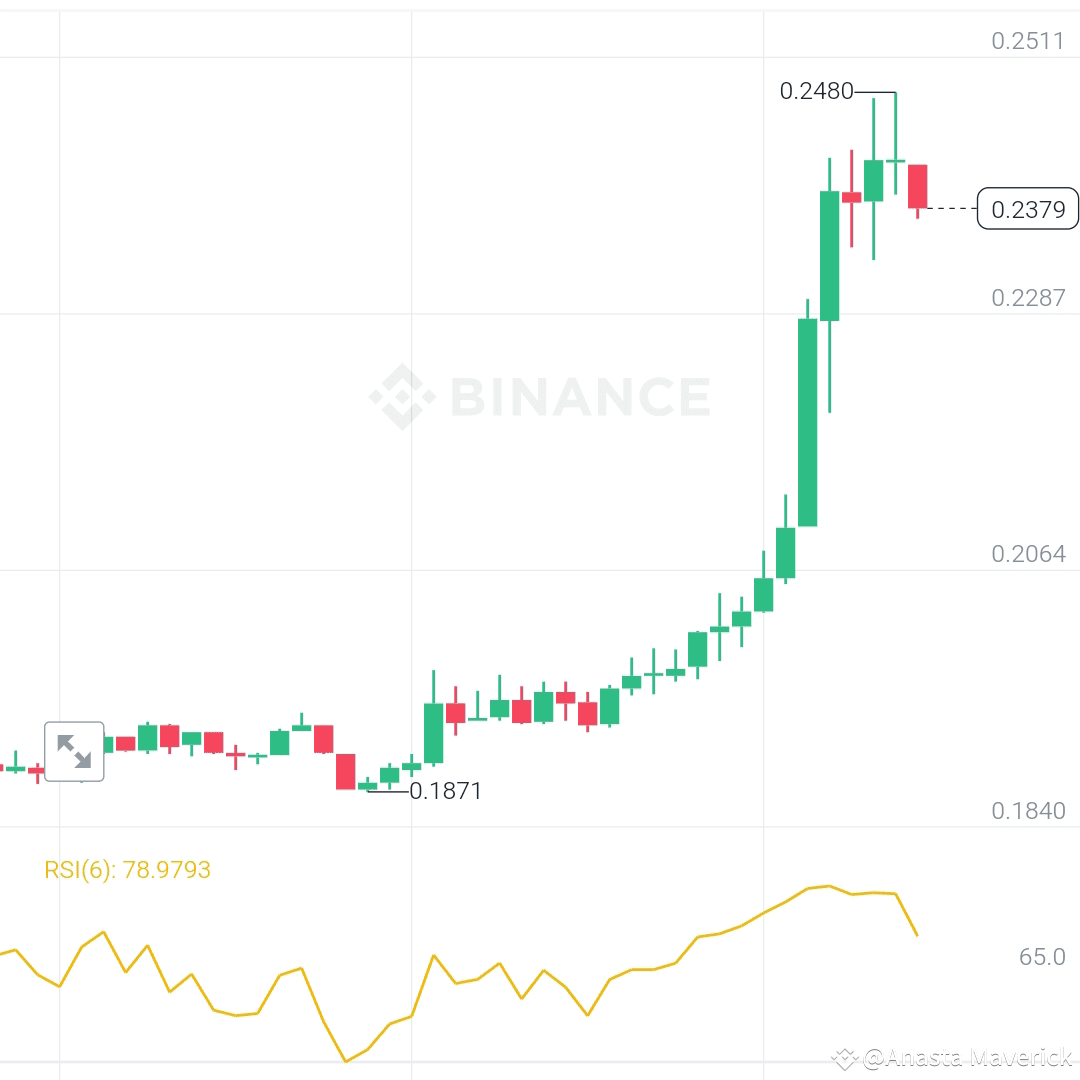Click the high price marker 0.2480

click(x=817, y=91)
